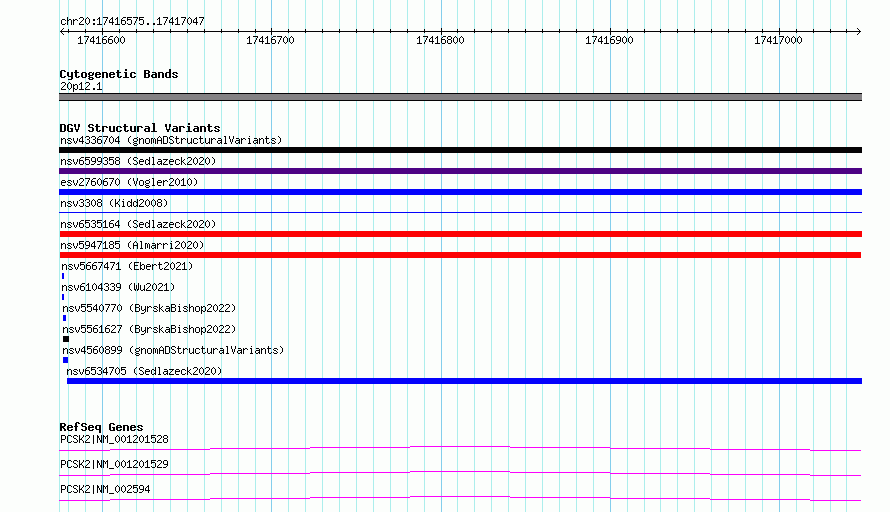
Task: Click ruler position 17417000
Action: click(778, 40)
